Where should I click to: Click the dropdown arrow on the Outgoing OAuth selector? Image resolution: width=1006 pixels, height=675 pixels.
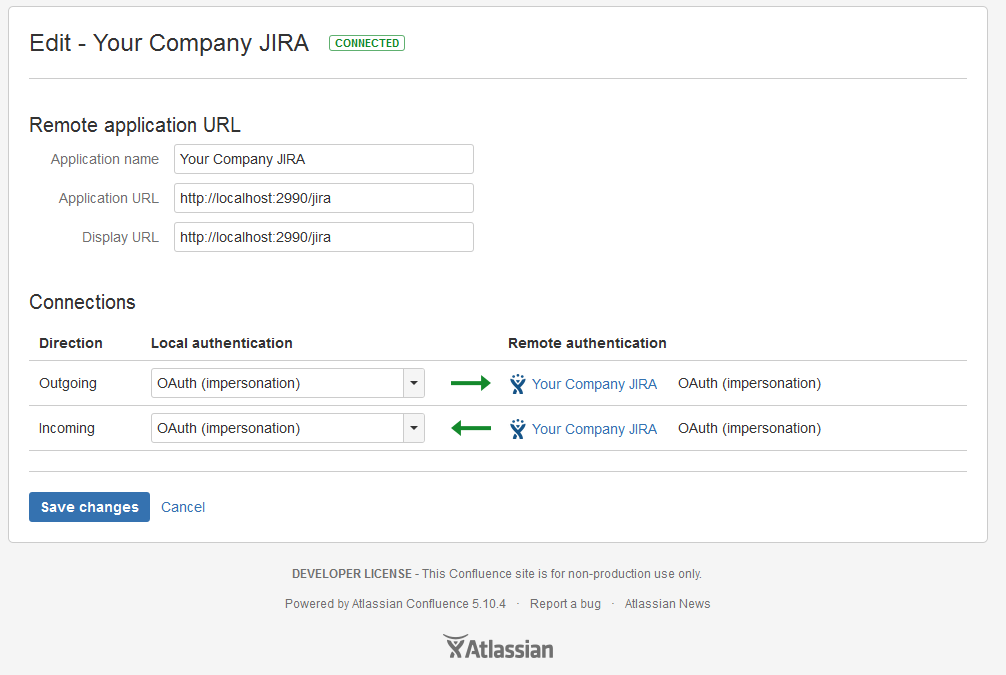point(413,383)
